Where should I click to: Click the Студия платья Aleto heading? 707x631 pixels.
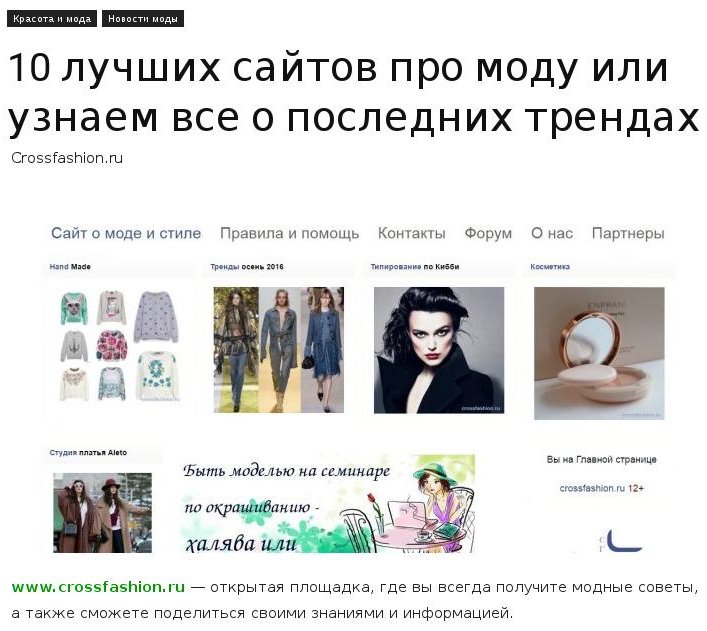(88, 452)
